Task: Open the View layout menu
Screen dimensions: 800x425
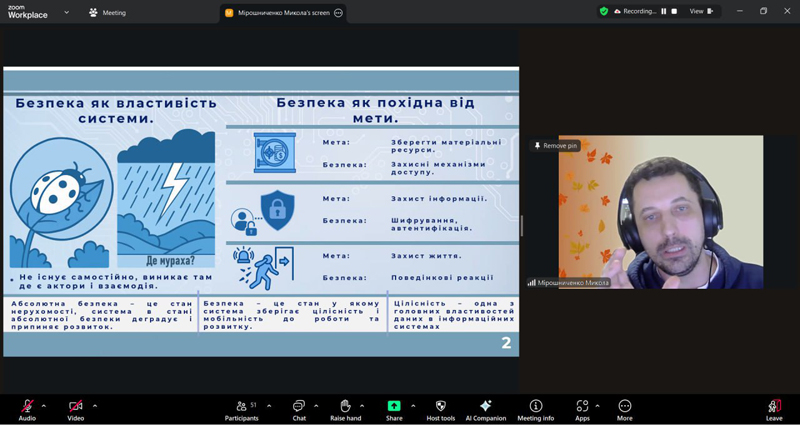Action: tap(701, 11)
